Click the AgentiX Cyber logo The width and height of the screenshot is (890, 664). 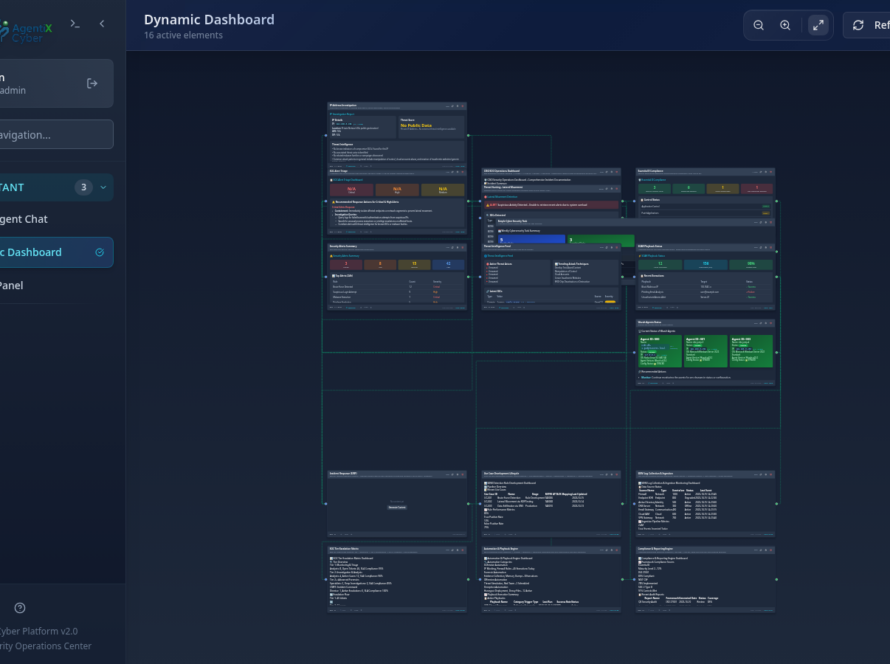tap(30, 29)
